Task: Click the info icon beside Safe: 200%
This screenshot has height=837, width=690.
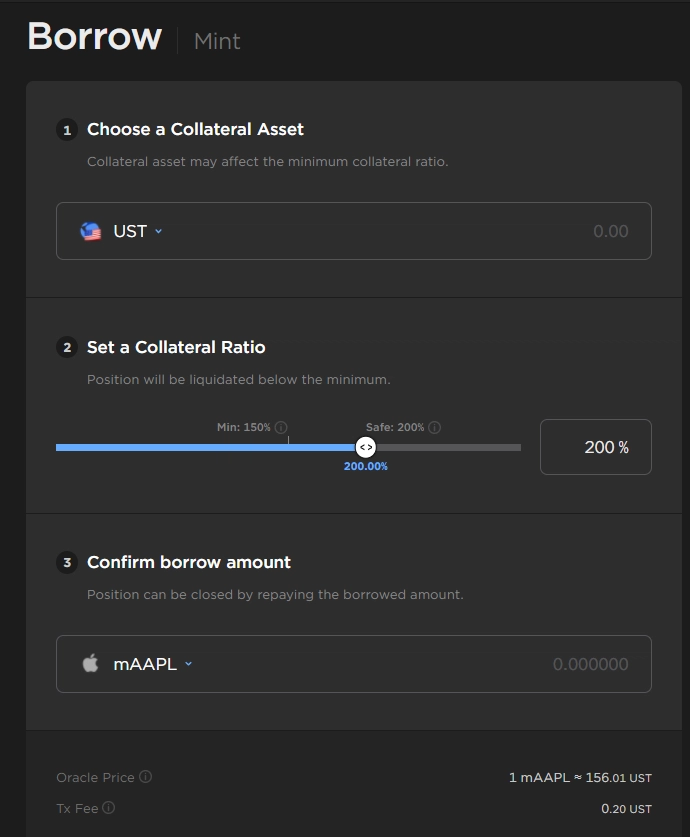Action: 434,427
